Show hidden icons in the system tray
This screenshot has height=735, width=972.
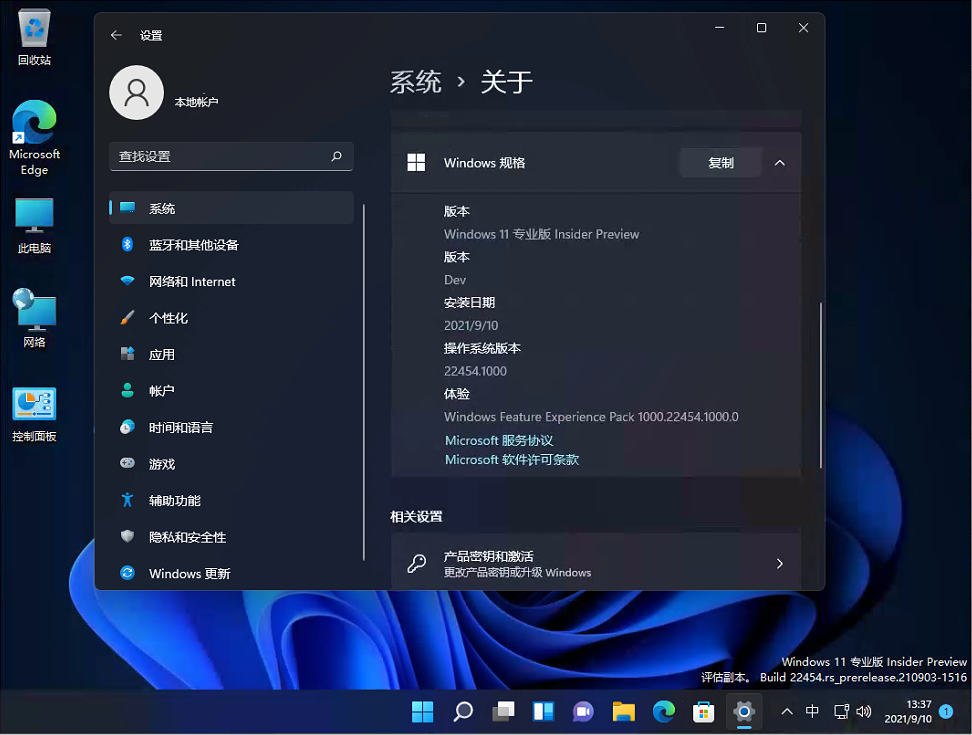787,712
